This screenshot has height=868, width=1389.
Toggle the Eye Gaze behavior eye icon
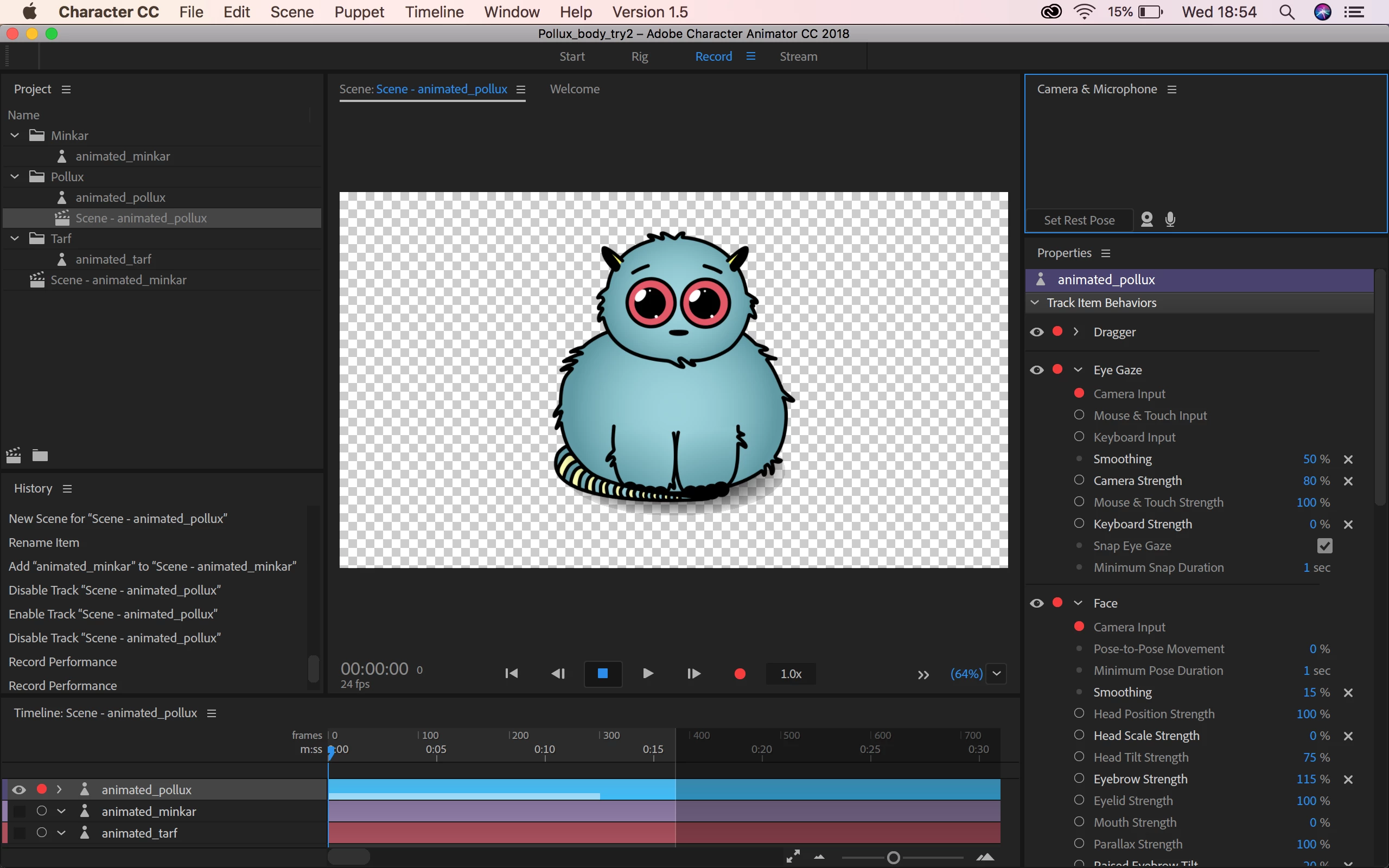point(1036,369)
